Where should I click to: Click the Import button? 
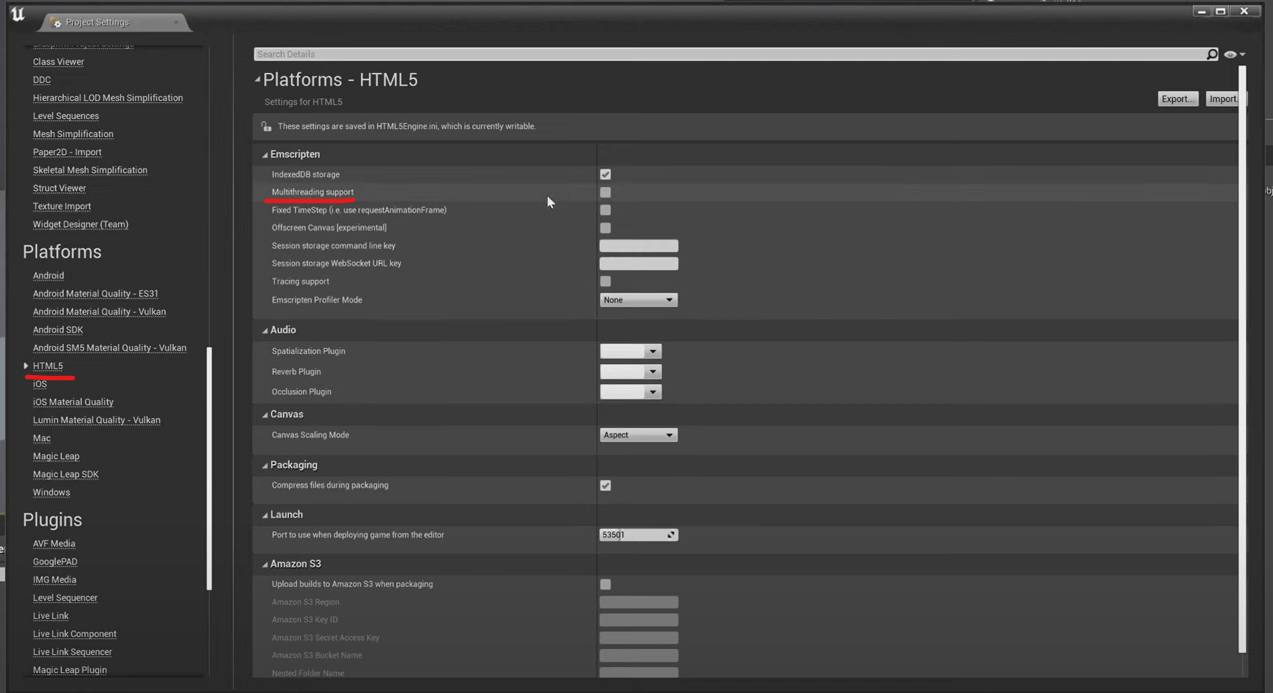click(x=1223, y=99)
